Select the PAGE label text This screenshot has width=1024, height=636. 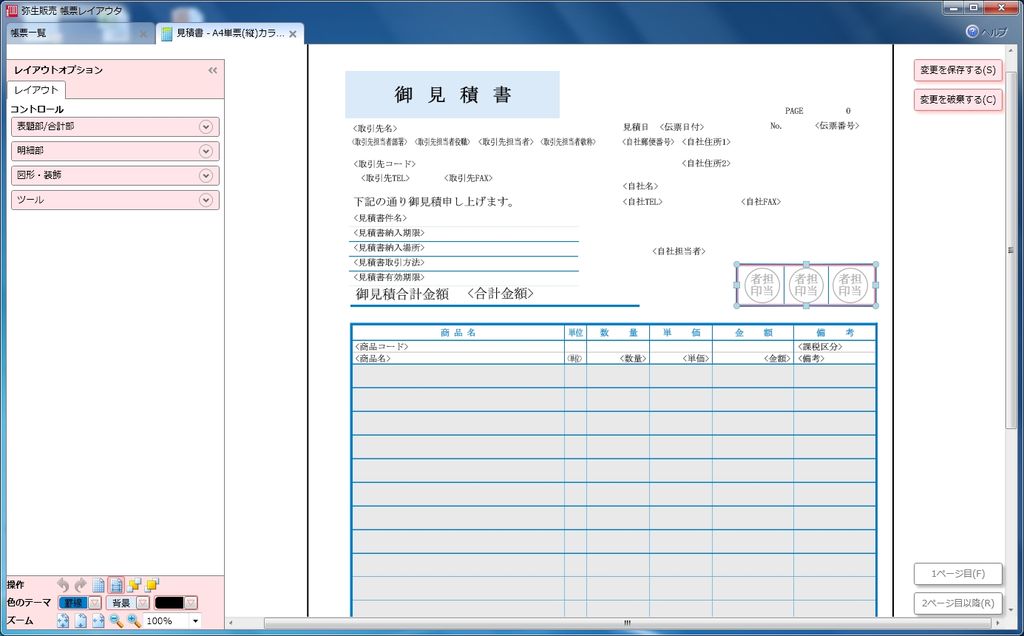794,111
